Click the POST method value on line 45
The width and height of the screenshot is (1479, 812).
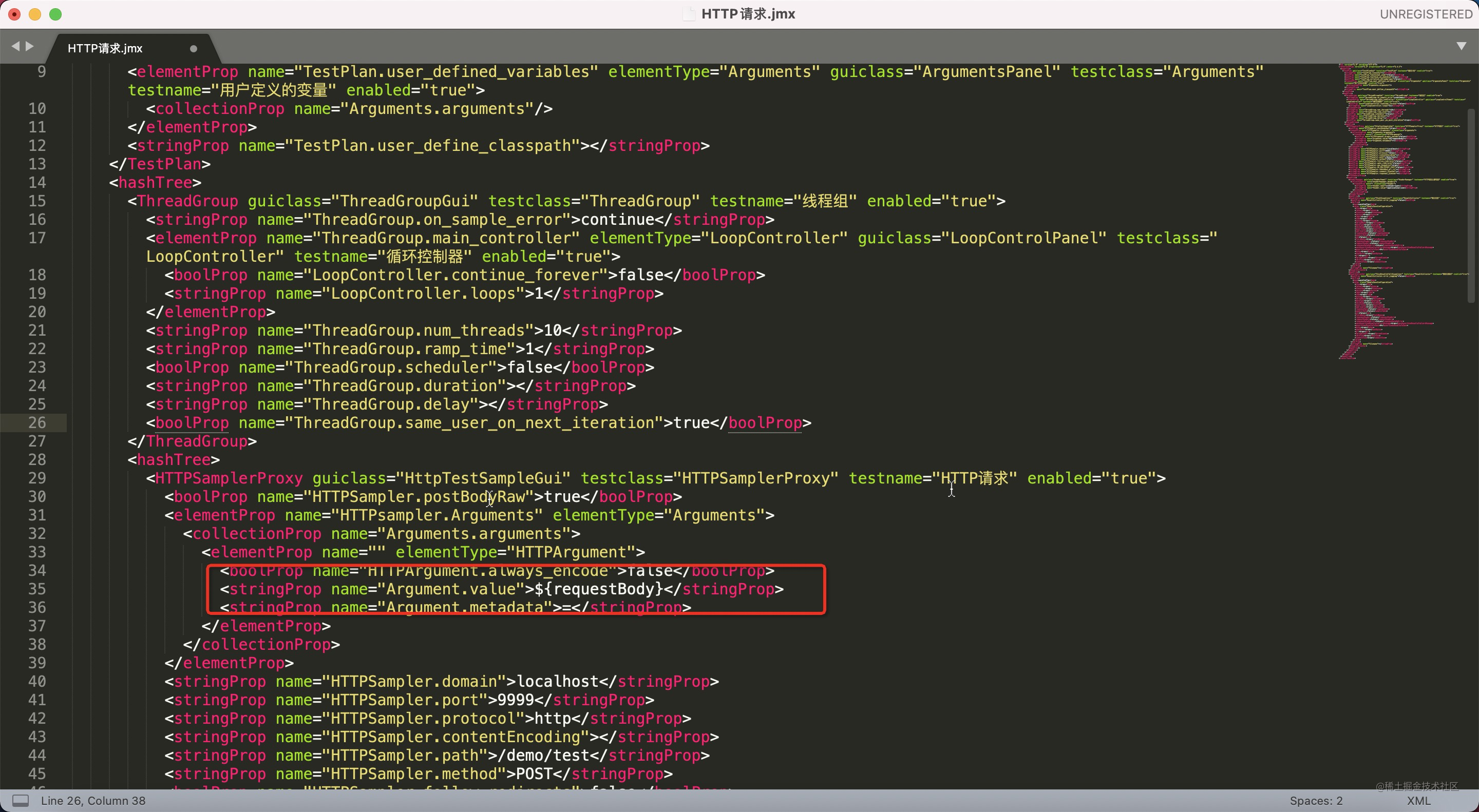click(x=534, y=774)
